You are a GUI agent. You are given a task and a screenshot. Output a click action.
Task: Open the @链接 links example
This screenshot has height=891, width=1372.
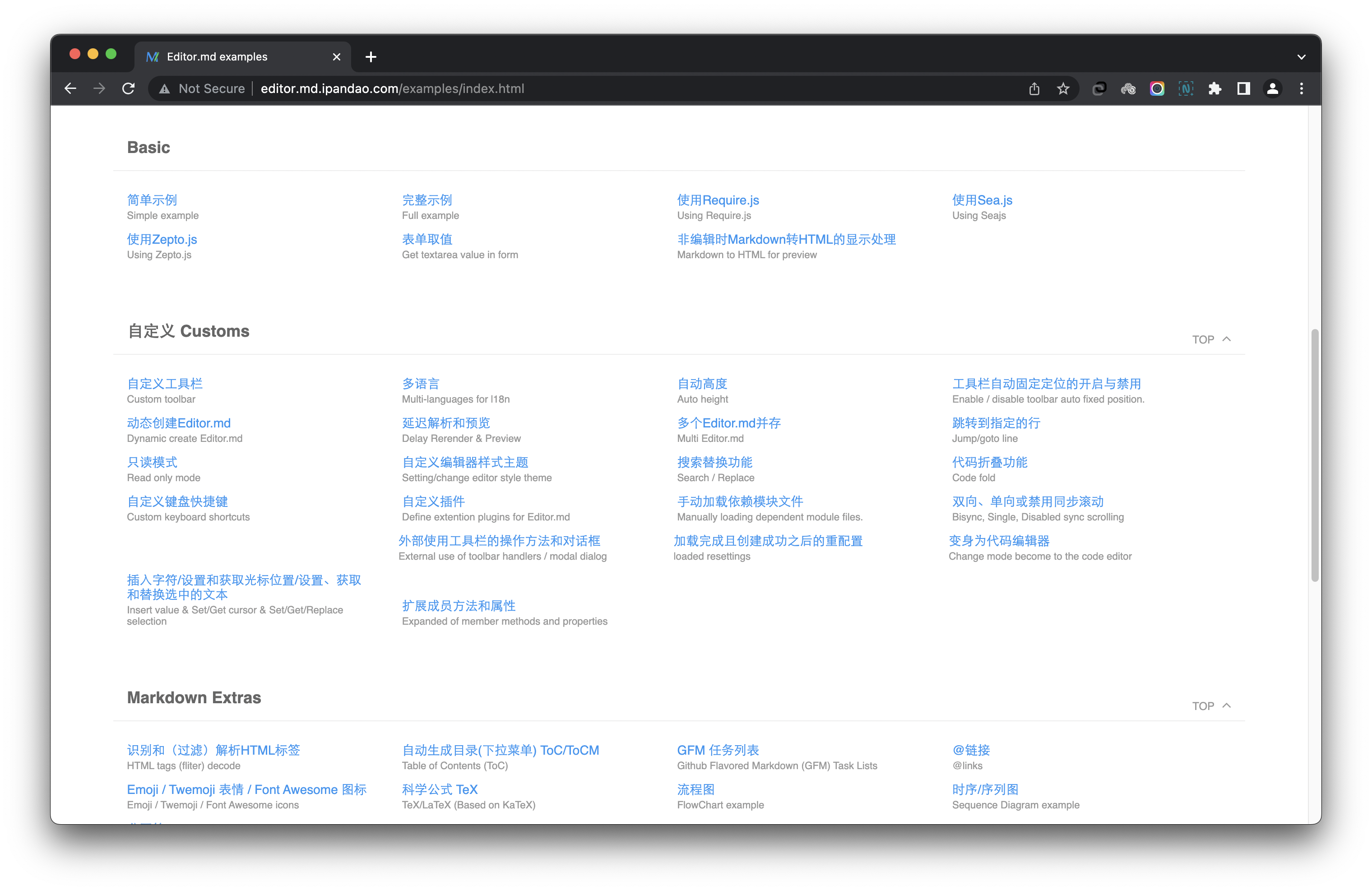(x=971, y=750)
